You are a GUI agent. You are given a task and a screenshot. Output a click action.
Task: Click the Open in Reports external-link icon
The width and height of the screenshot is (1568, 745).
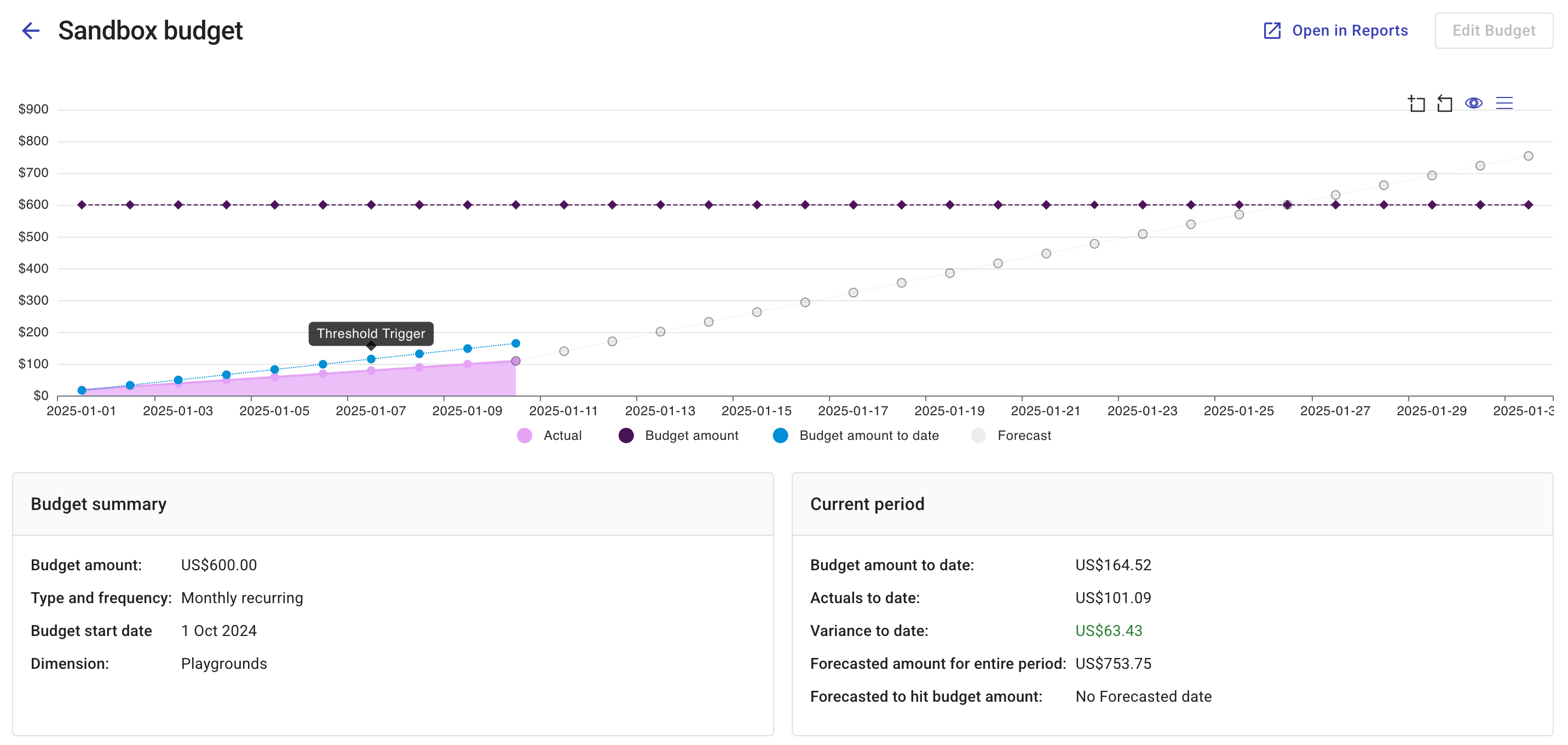click(x=1272, y=31)
